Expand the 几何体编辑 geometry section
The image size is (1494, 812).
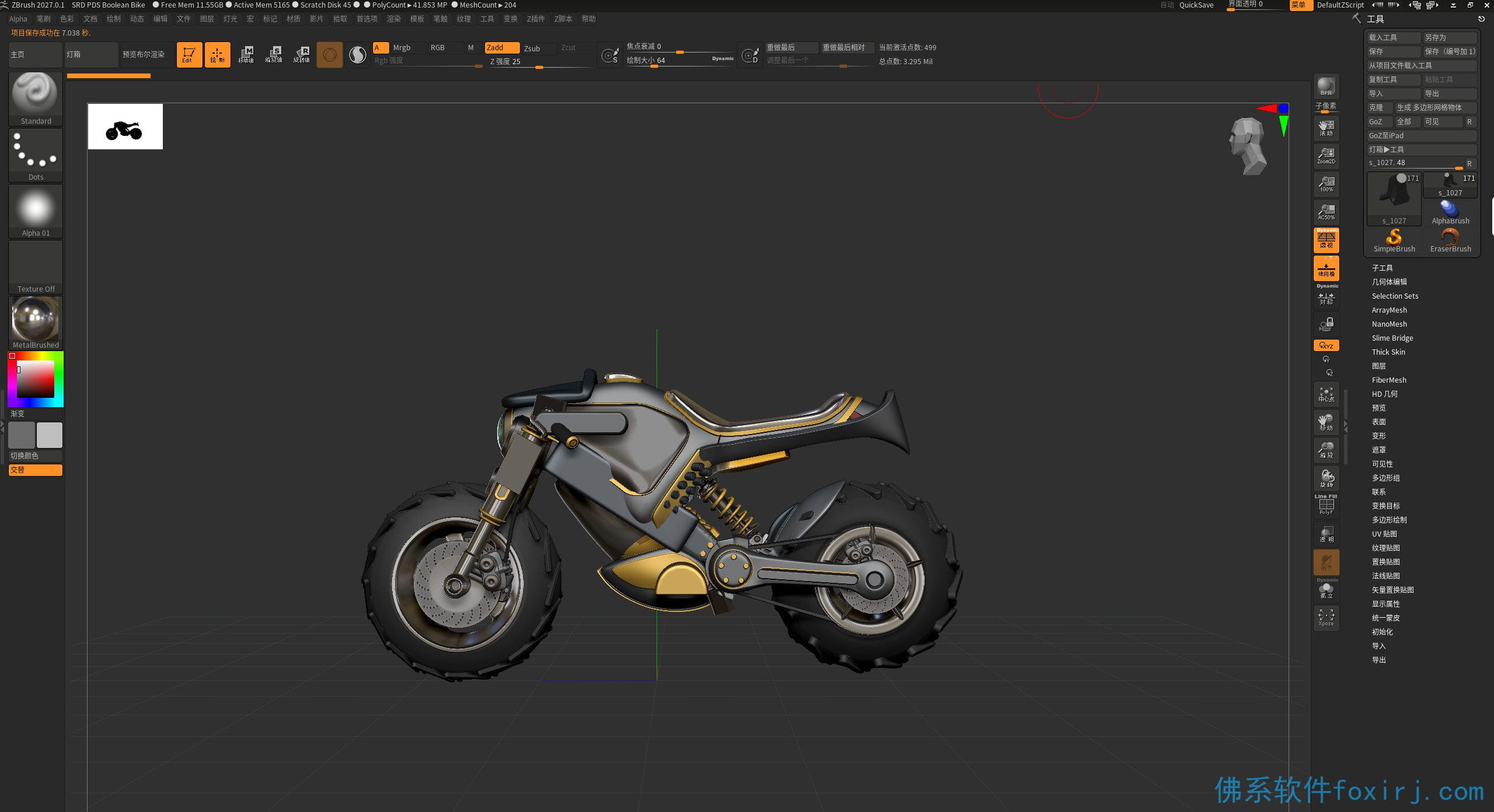tap(1389, 282)
